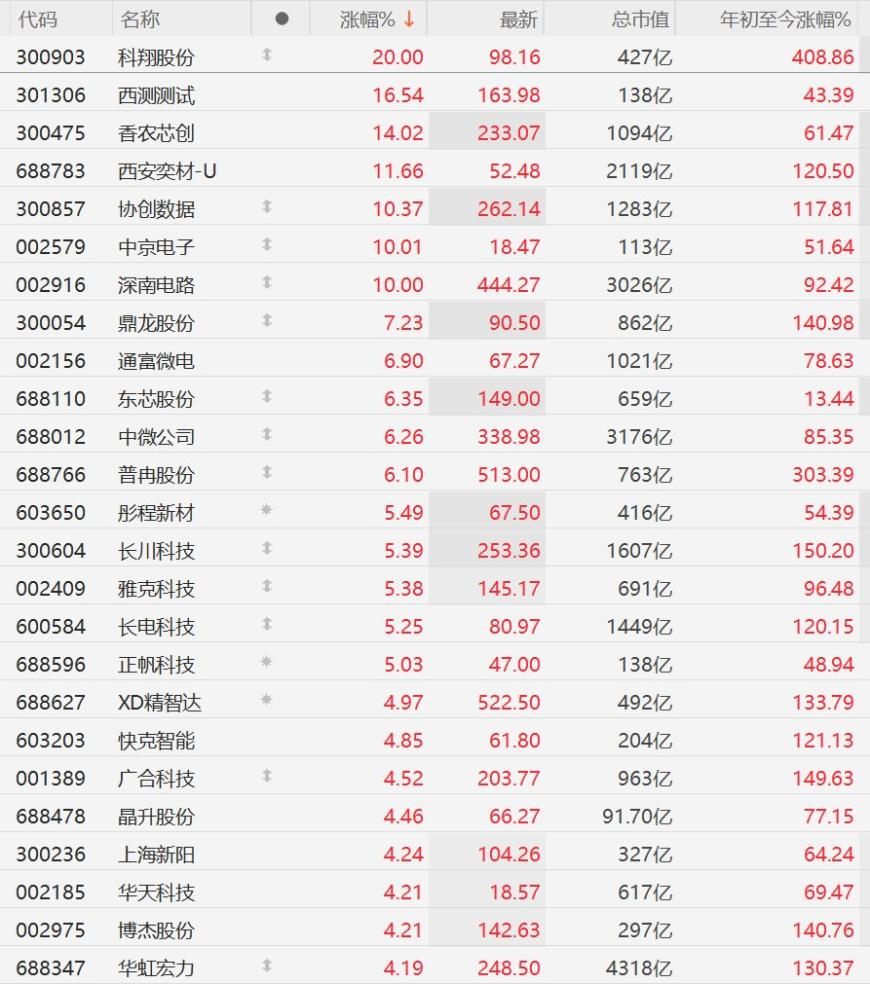870x984 pixels.
Task: Click the marker icon beside 广合科技
Action: click(267, 776)
